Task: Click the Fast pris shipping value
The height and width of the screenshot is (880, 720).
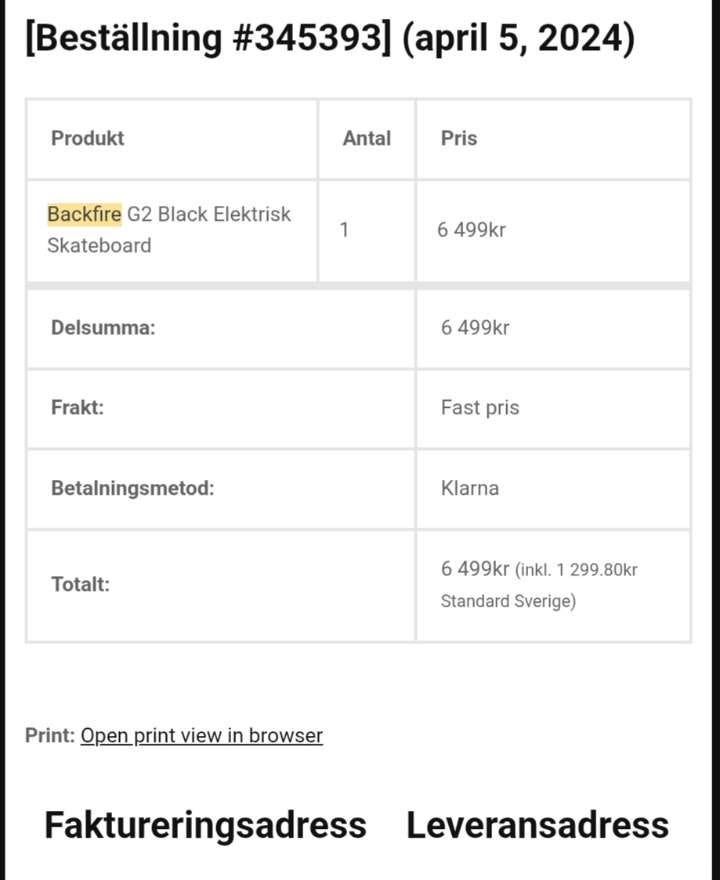Action: coord(480,408)
